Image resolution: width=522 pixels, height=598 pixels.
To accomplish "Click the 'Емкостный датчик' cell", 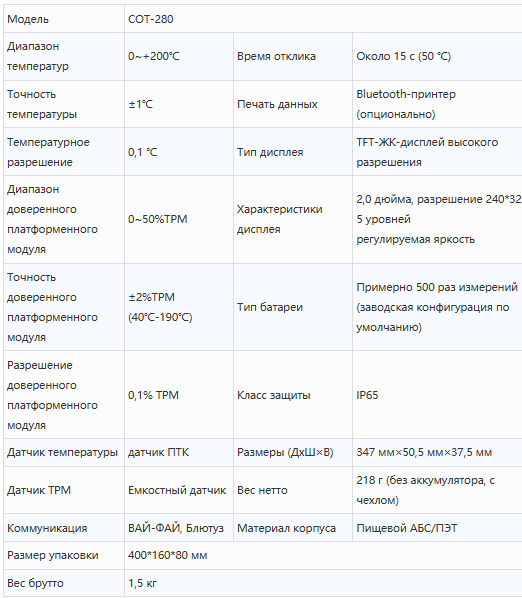I will click(x=177, y=490).
